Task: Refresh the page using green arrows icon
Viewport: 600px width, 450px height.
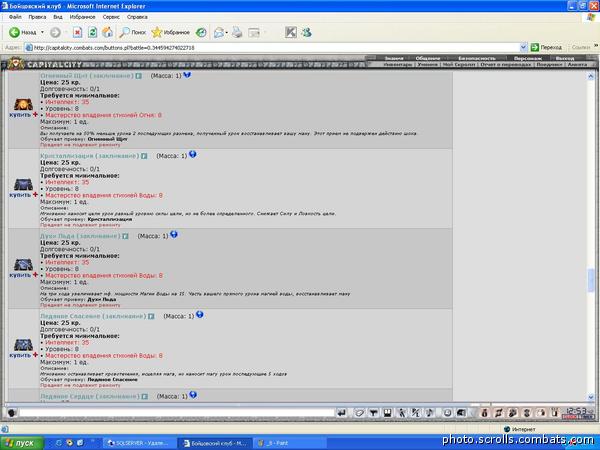Action: [92, 33]
